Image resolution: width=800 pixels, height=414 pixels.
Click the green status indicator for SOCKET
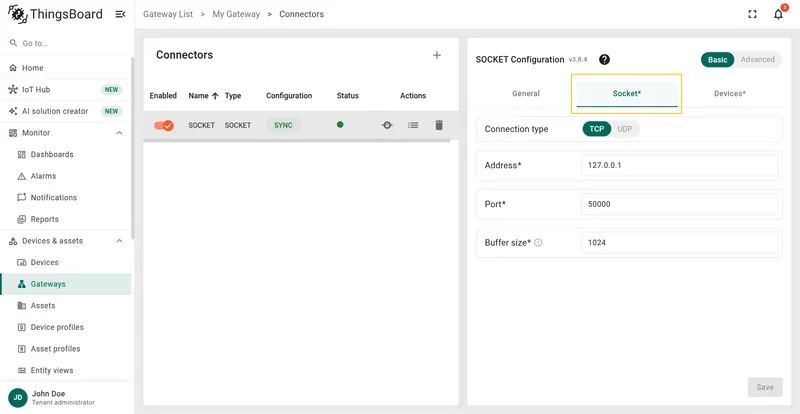click(x=340, y=125)
